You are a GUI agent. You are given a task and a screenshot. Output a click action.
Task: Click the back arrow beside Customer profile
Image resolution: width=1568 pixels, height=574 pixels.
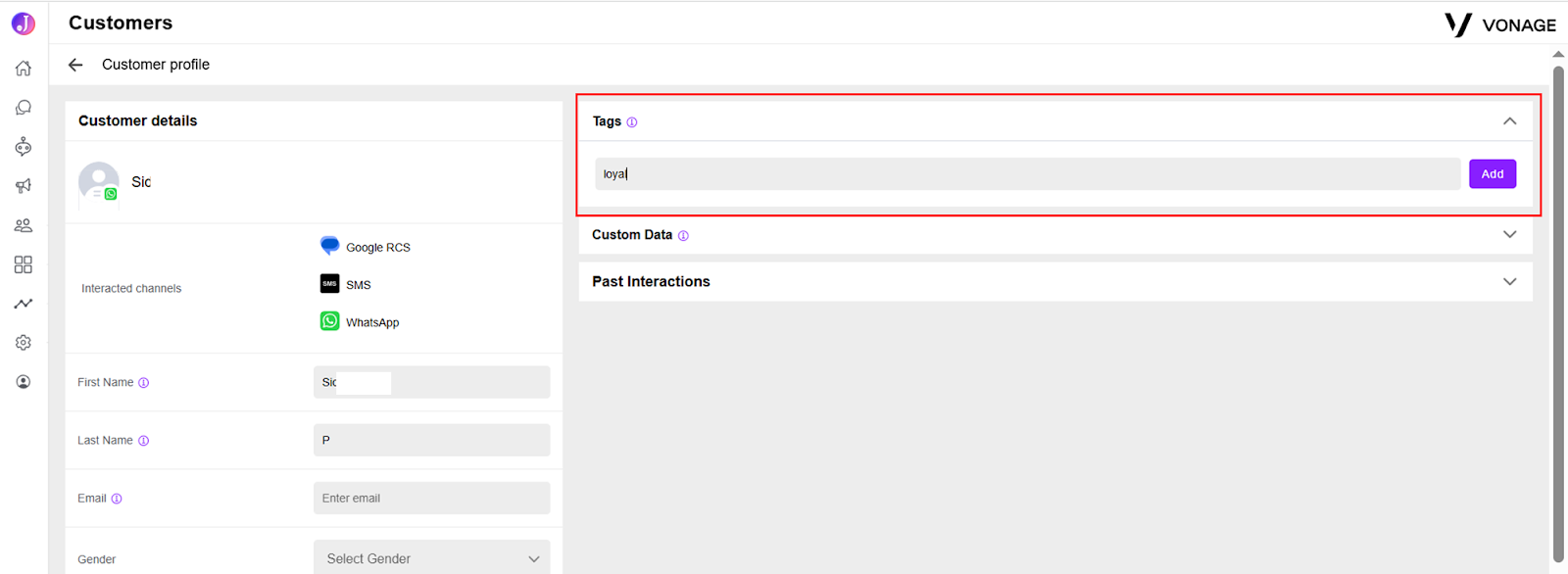75,65
